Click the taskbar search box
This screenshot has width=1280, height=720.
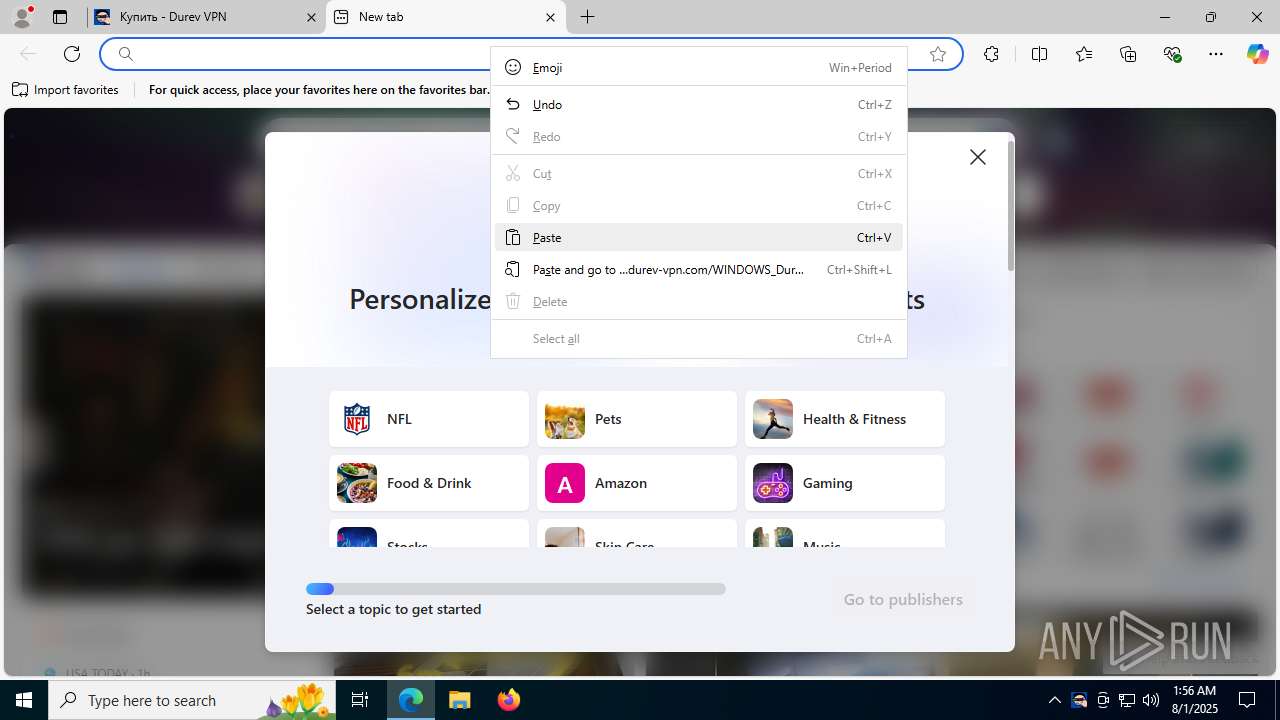193,700
